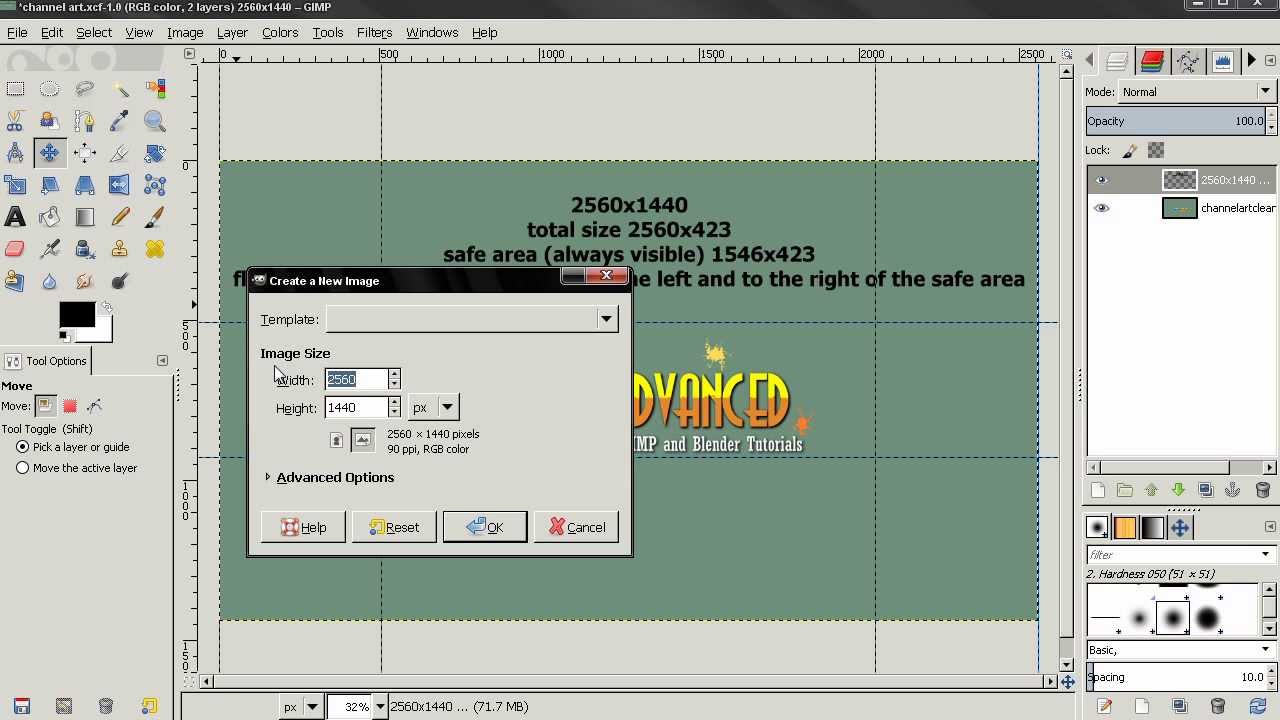Select the Ellipse Select tool
Image resolution: width=1280 pixels, height=720 pixels.
point(49,89)
